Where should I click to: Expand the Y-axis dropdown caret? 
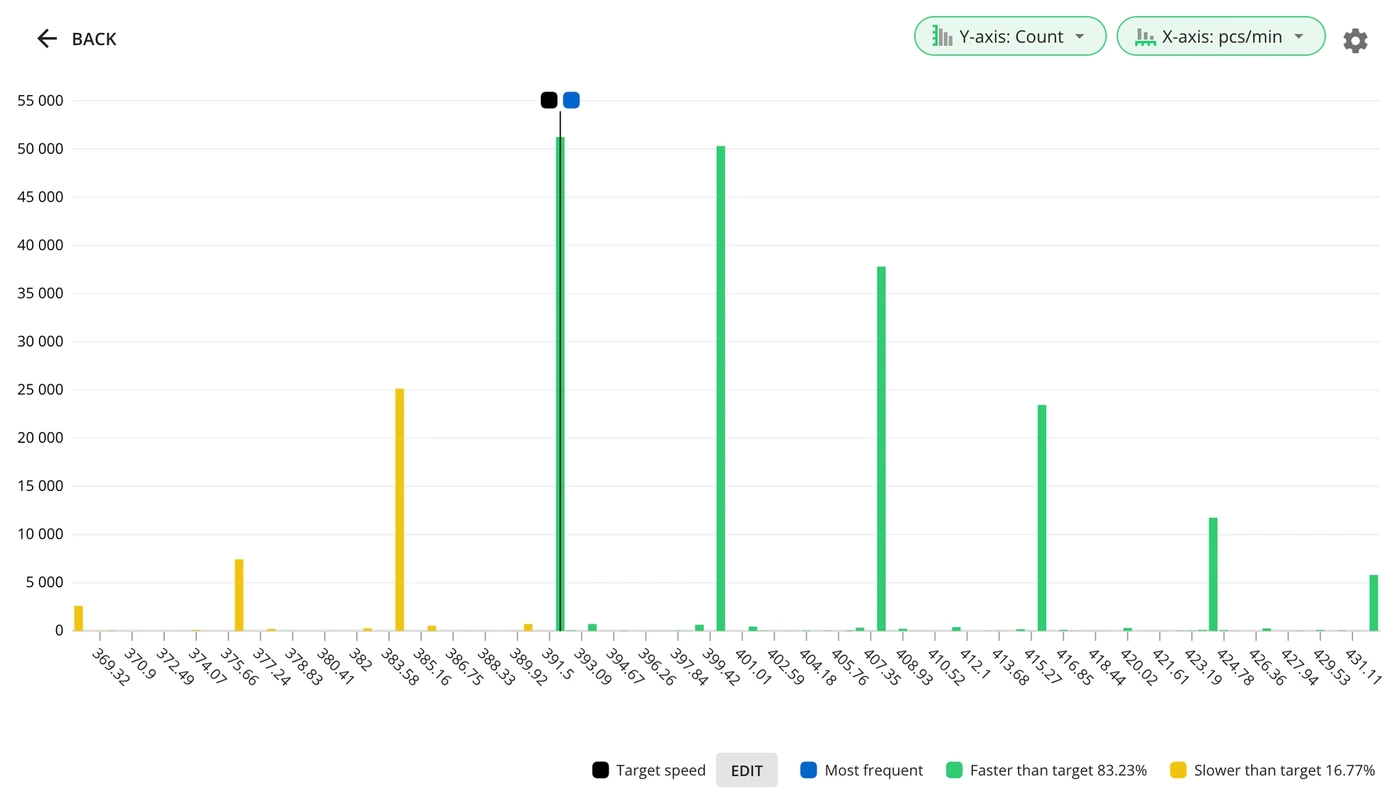(x=1080, y=37)
